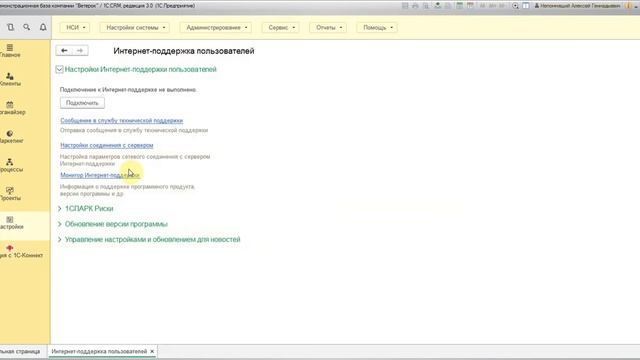Open the Отчеты dropdown menu
The height and width of the screenshot is (360, 640).
point(328,27)
